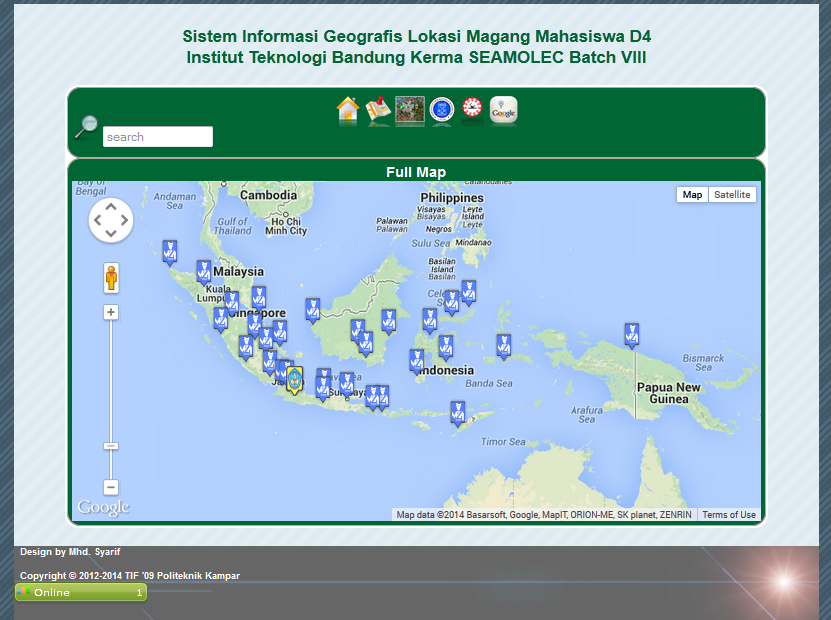Click the yellow marker on Java
831x620 pixels.
(x=294, y=379)
